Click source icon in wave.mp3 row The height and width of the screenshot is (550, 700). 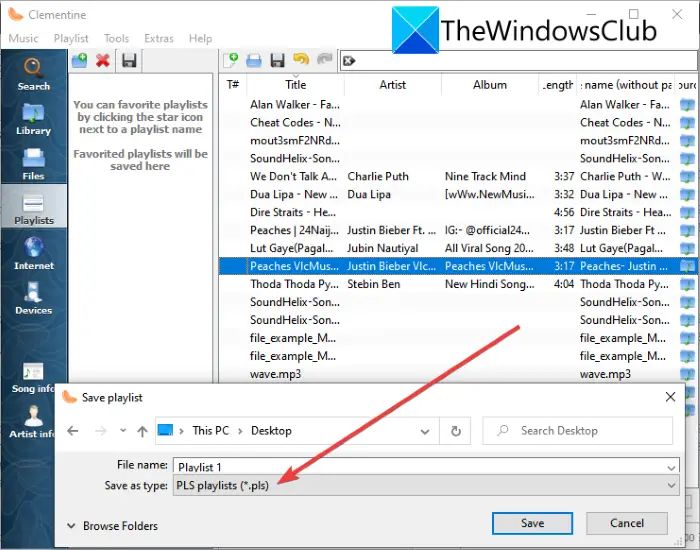pyautogui.click(x=687, y=374)
